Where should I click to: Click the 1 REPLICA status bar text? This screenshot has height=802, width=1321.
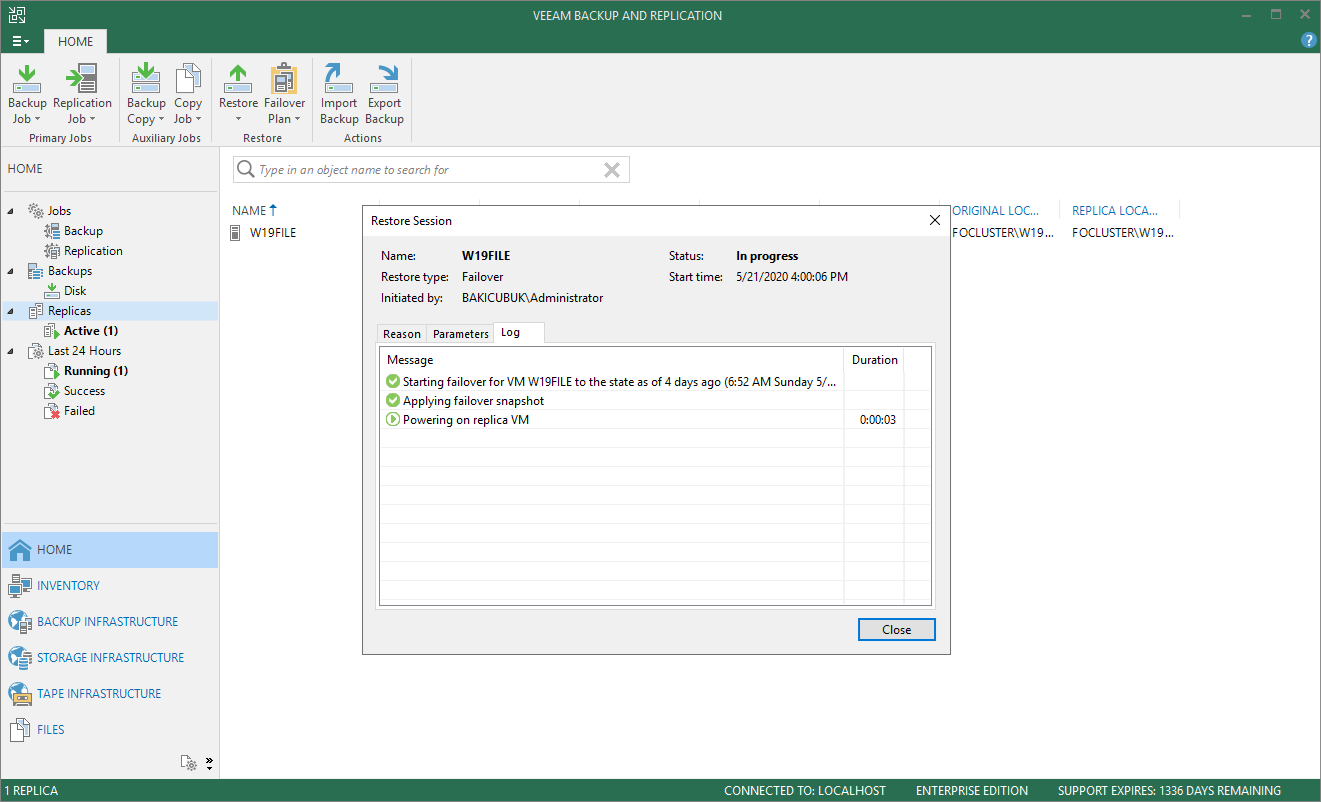pos(31,791)
